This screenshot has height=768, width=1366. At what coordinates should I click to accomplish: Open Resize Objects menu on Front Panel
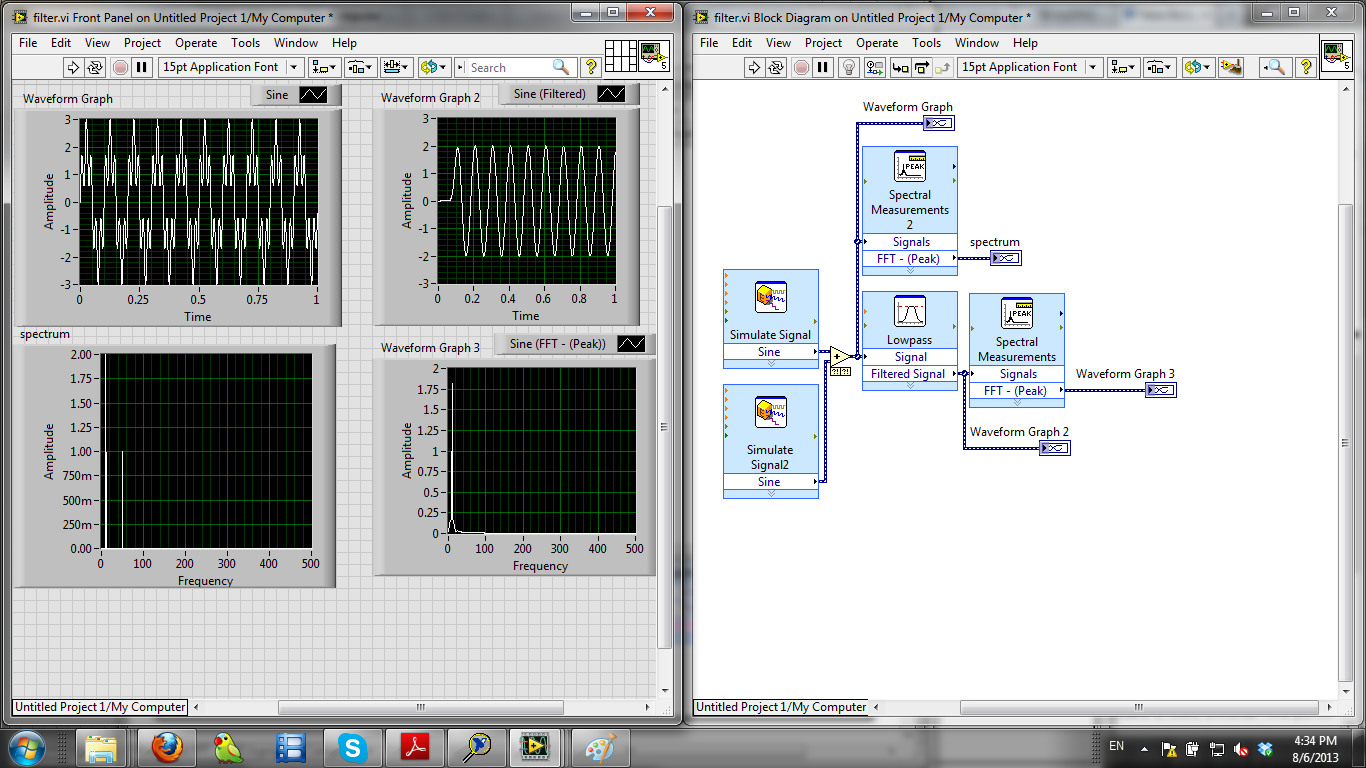coord(395,67)
